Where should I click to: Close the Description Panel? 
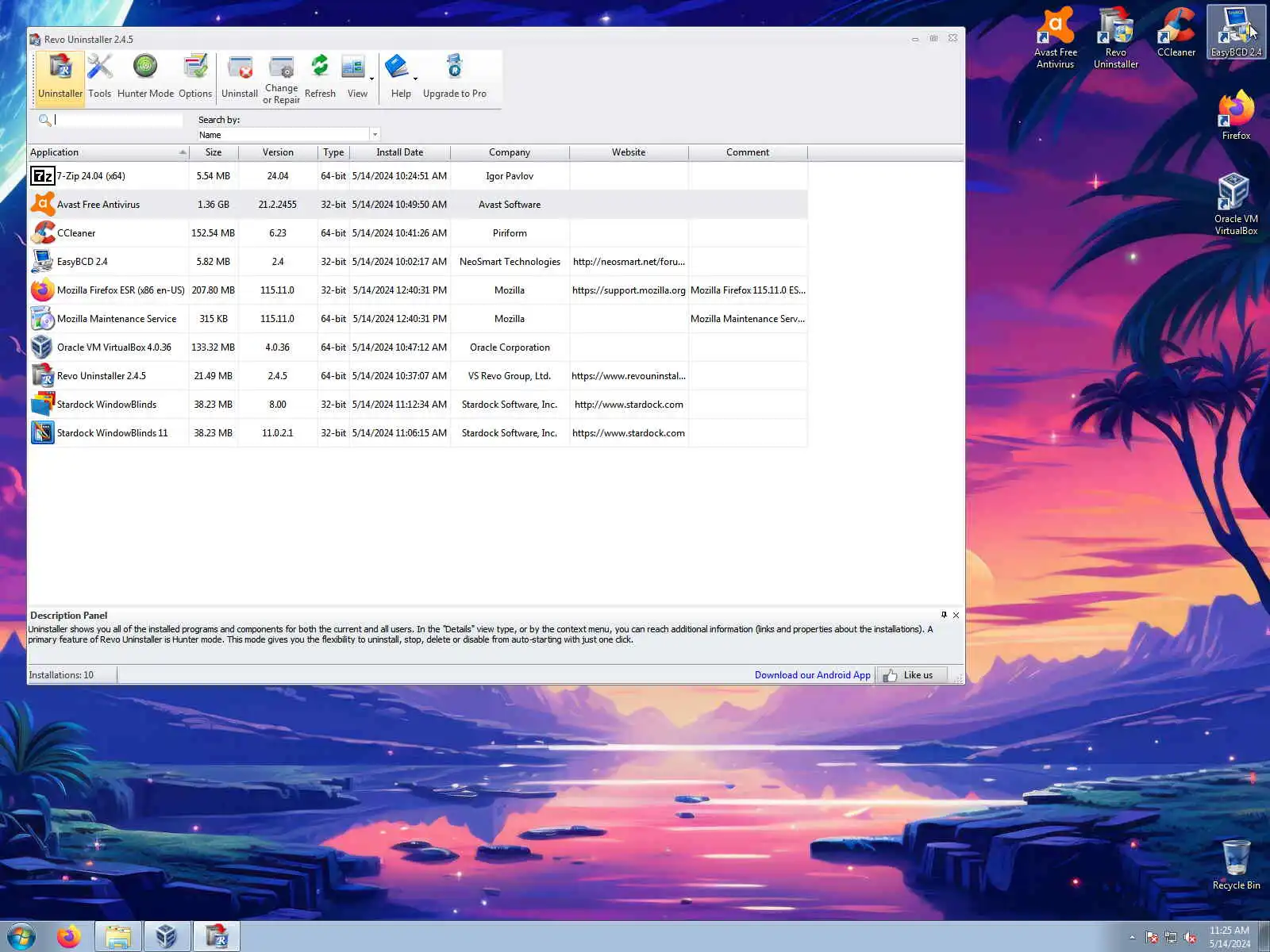(x=956, y=615)
